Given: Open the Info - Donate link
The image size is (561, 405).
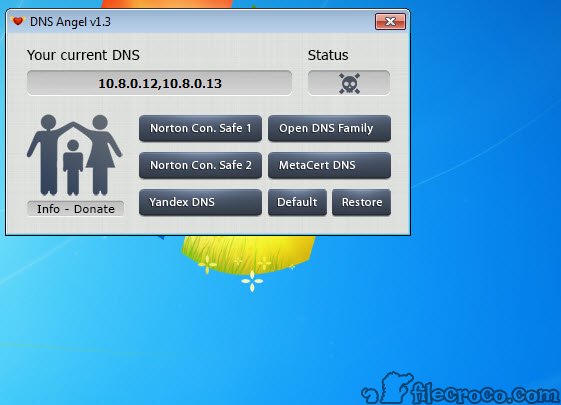Looking at the screenshot, I should tap(75, 209).
